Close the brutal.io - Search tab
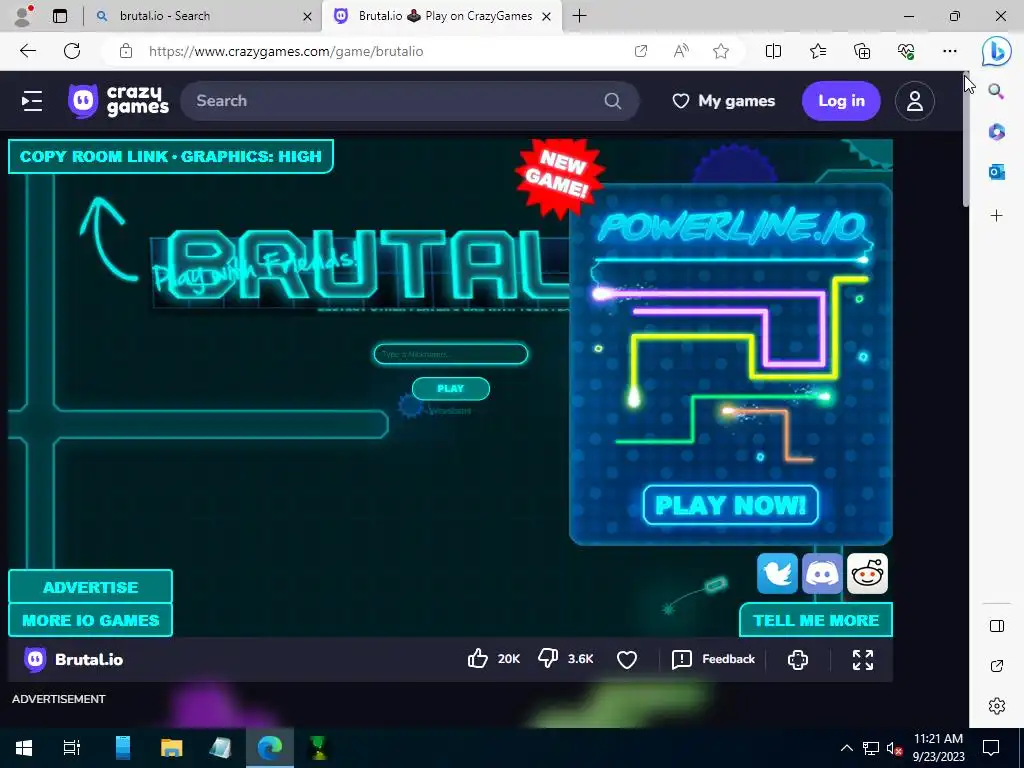 point(307,16)
